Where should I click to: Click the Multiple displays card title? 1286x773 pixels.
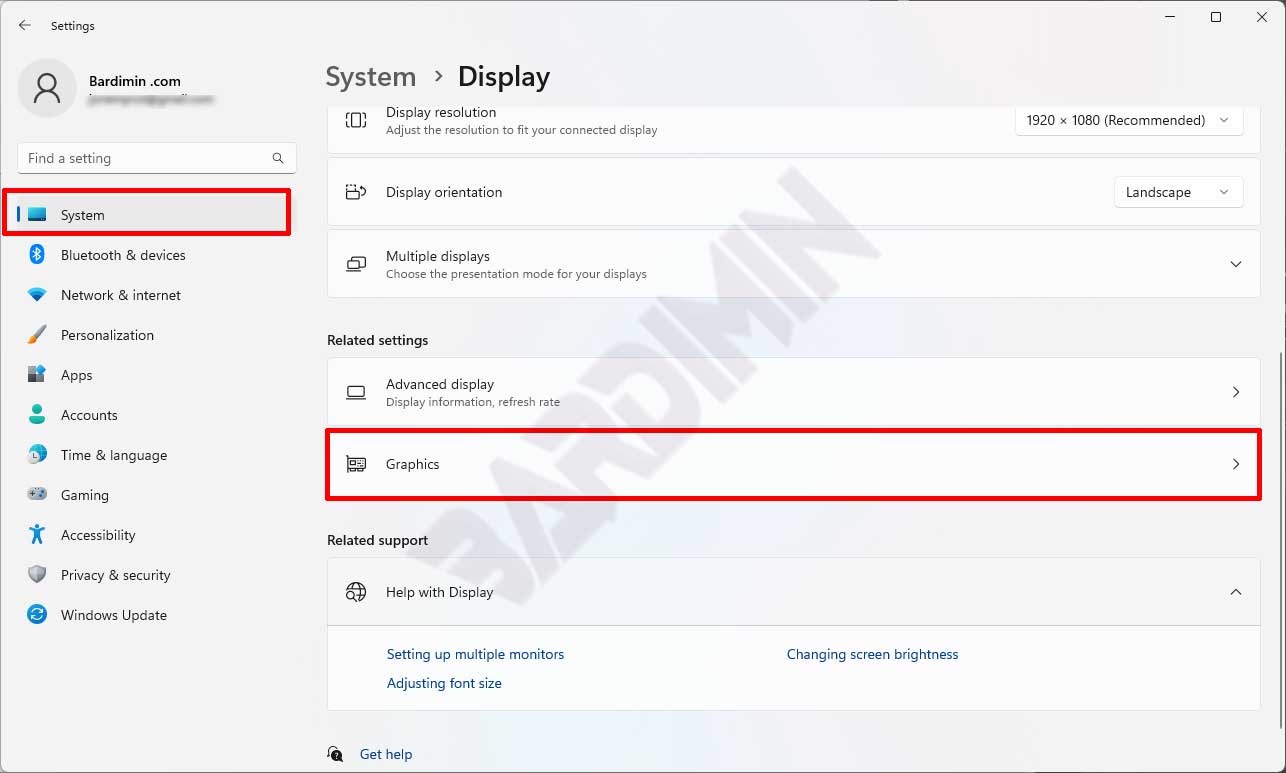[438, 256]
